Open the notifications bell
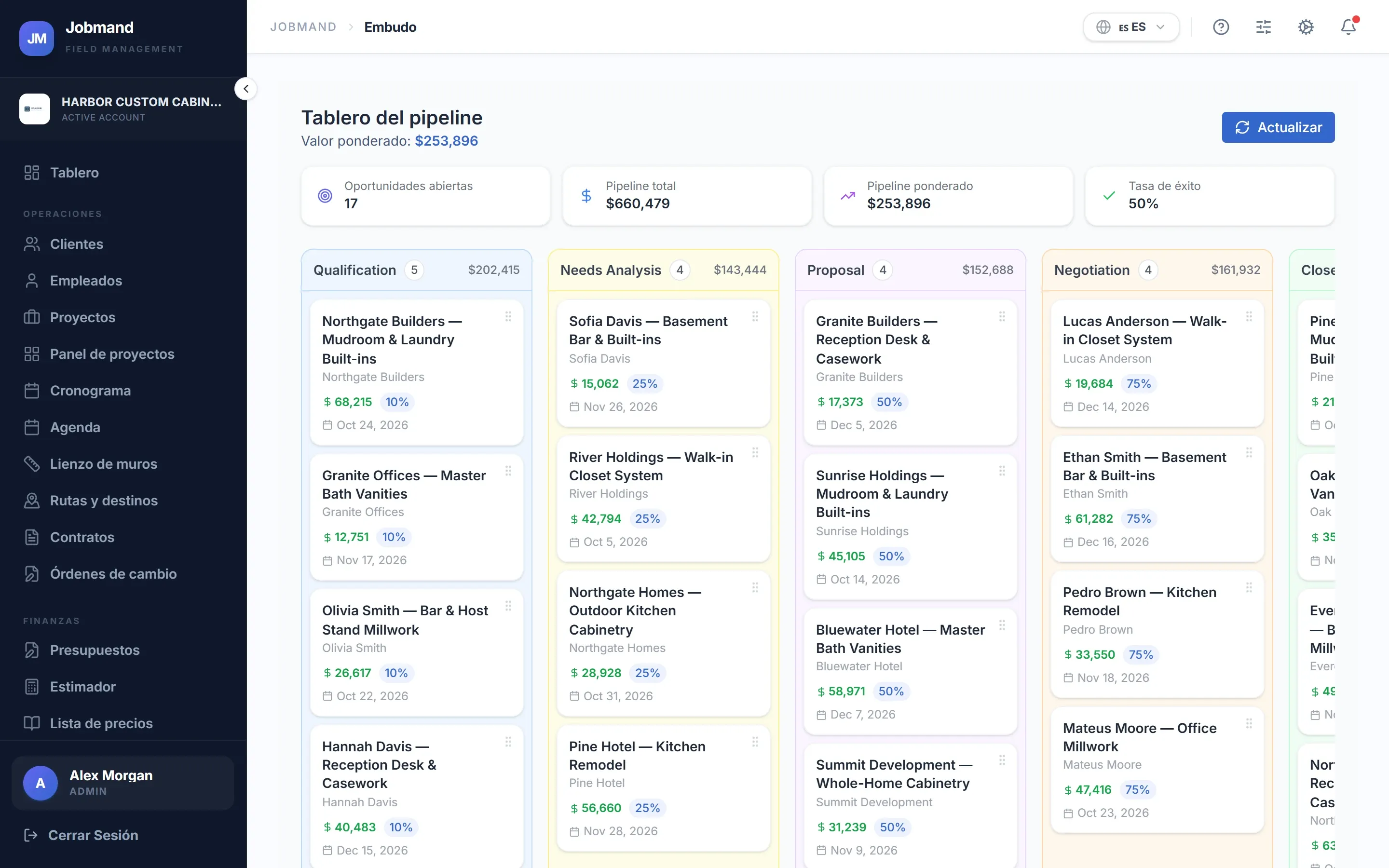The height and width of the screenshot is (868, 1389). click(1348, 27)
